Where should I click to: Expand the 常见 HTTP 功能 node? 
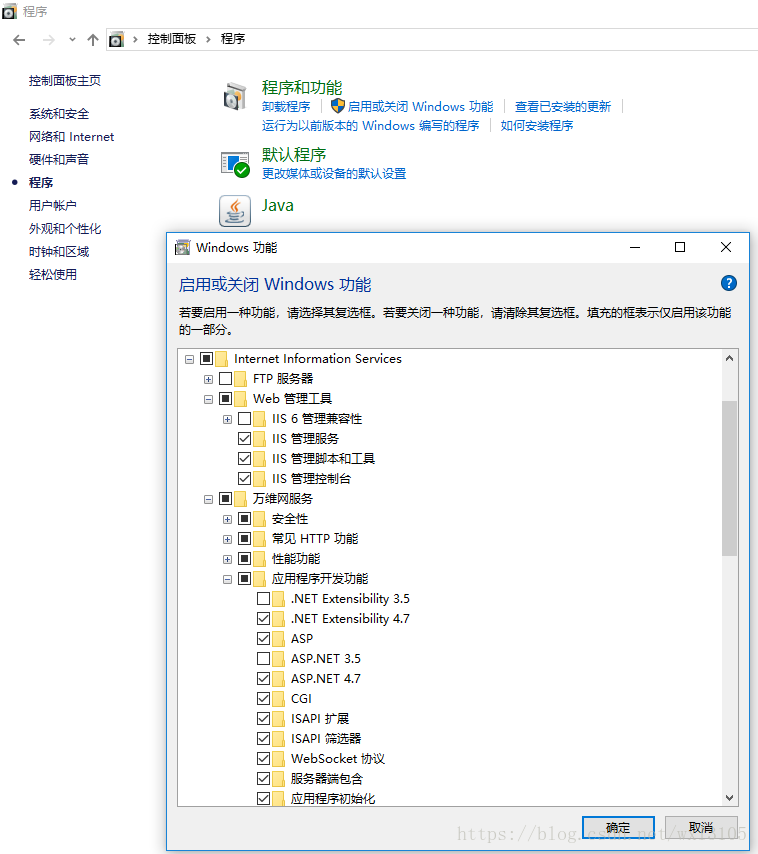(x=227, y=539)
